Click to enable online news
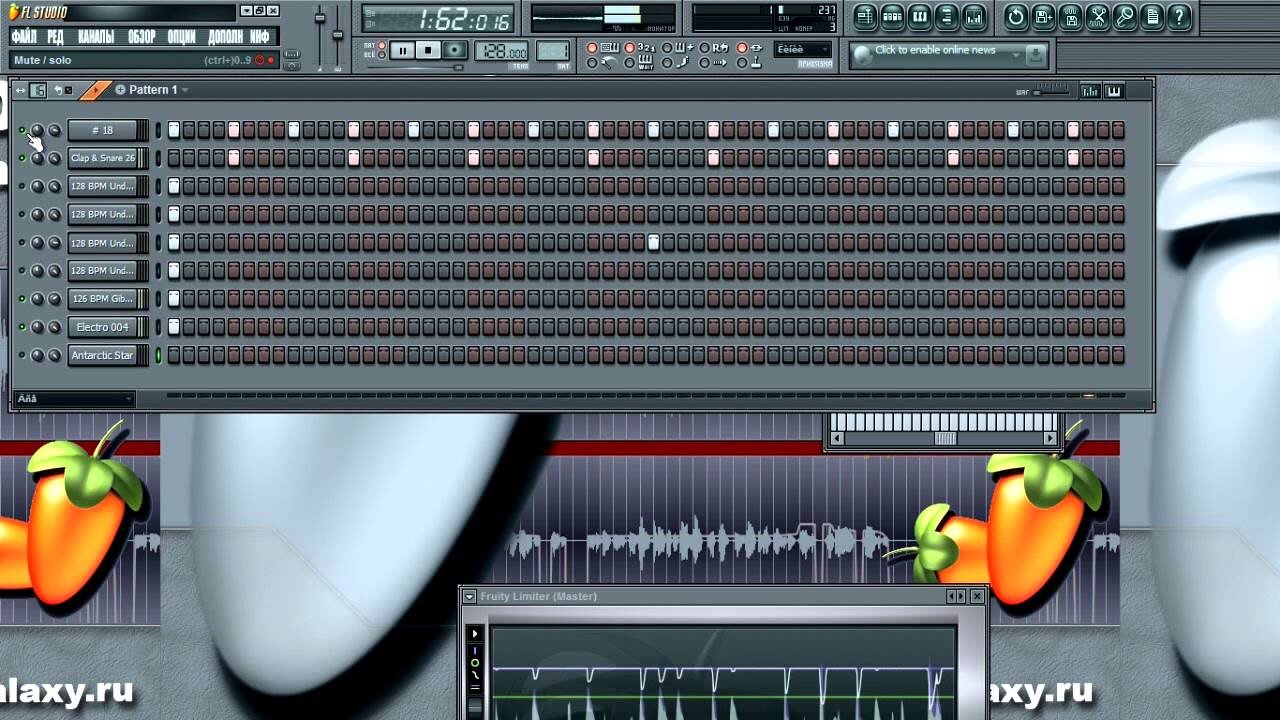The image size is (1280, 720). click(935, 50)
